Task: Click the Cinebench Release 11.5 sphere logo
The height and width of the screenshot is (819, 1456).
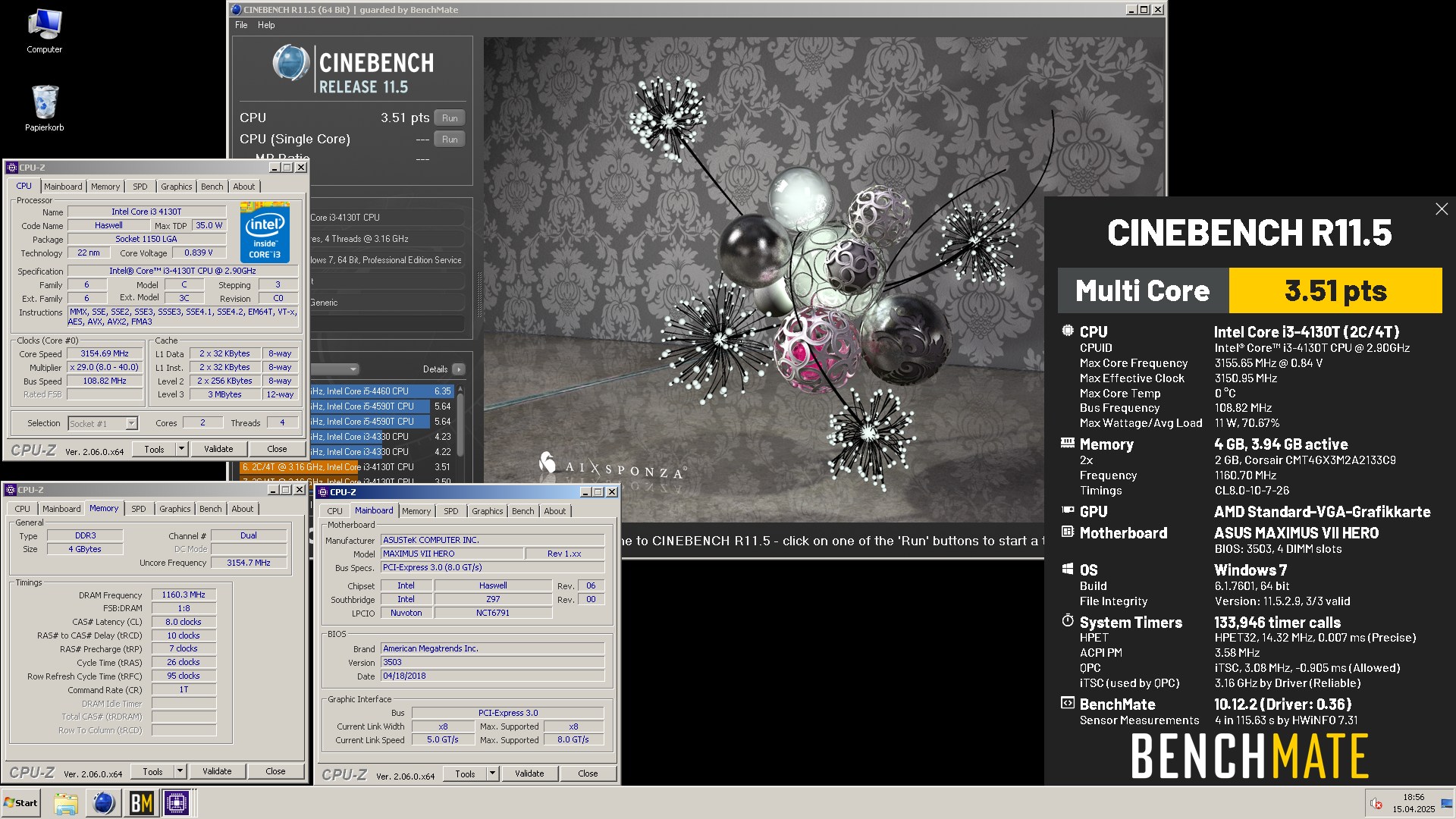Action: [290, 63]
